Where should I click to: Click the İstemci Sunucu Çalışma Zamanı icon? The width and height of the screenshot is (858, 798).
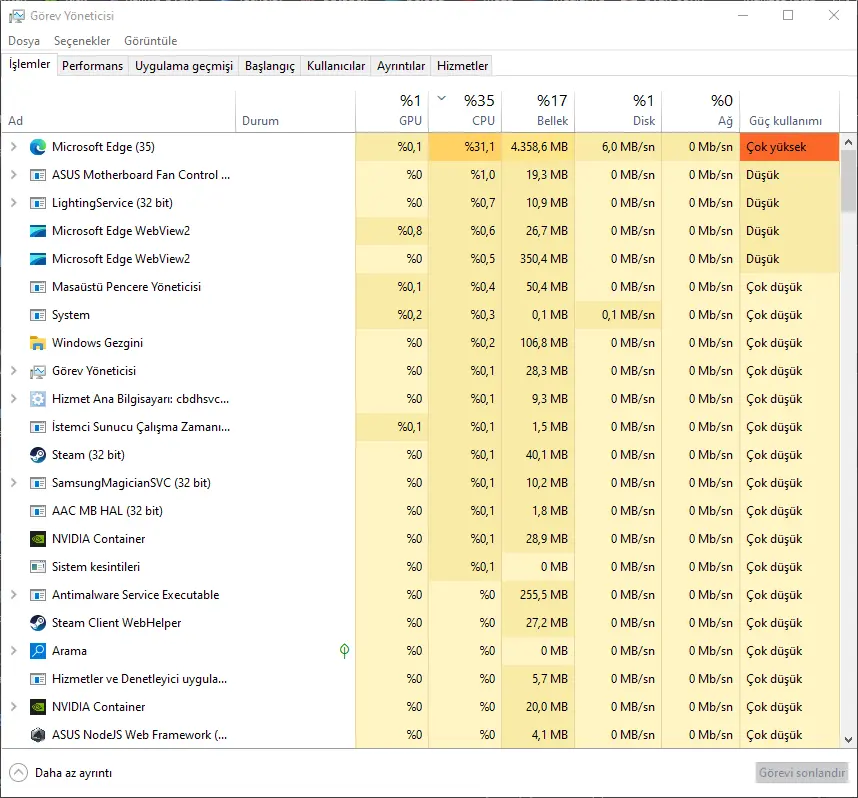[x=38, y=427]
